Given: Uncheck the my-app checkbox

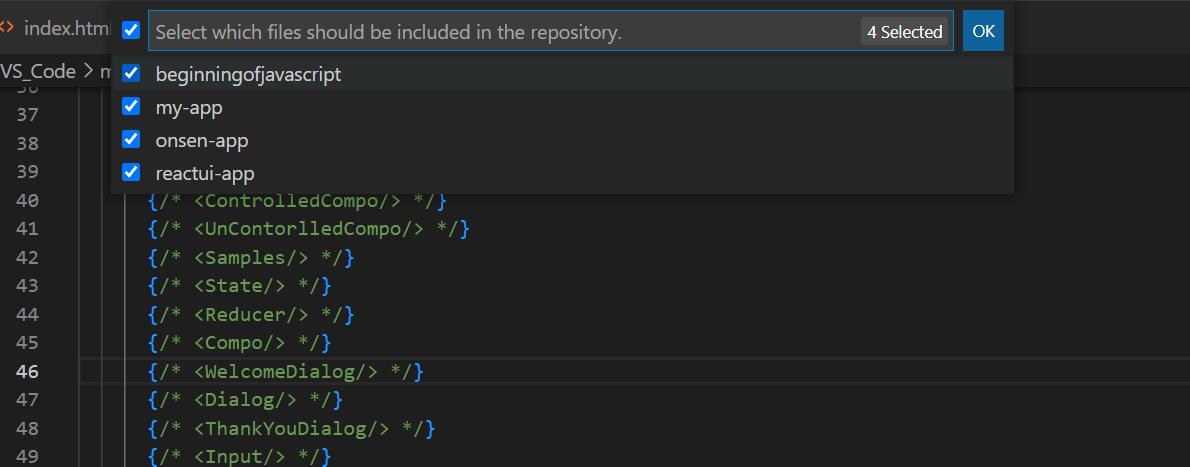Looking at the screenshot, I should pos(131,107).
